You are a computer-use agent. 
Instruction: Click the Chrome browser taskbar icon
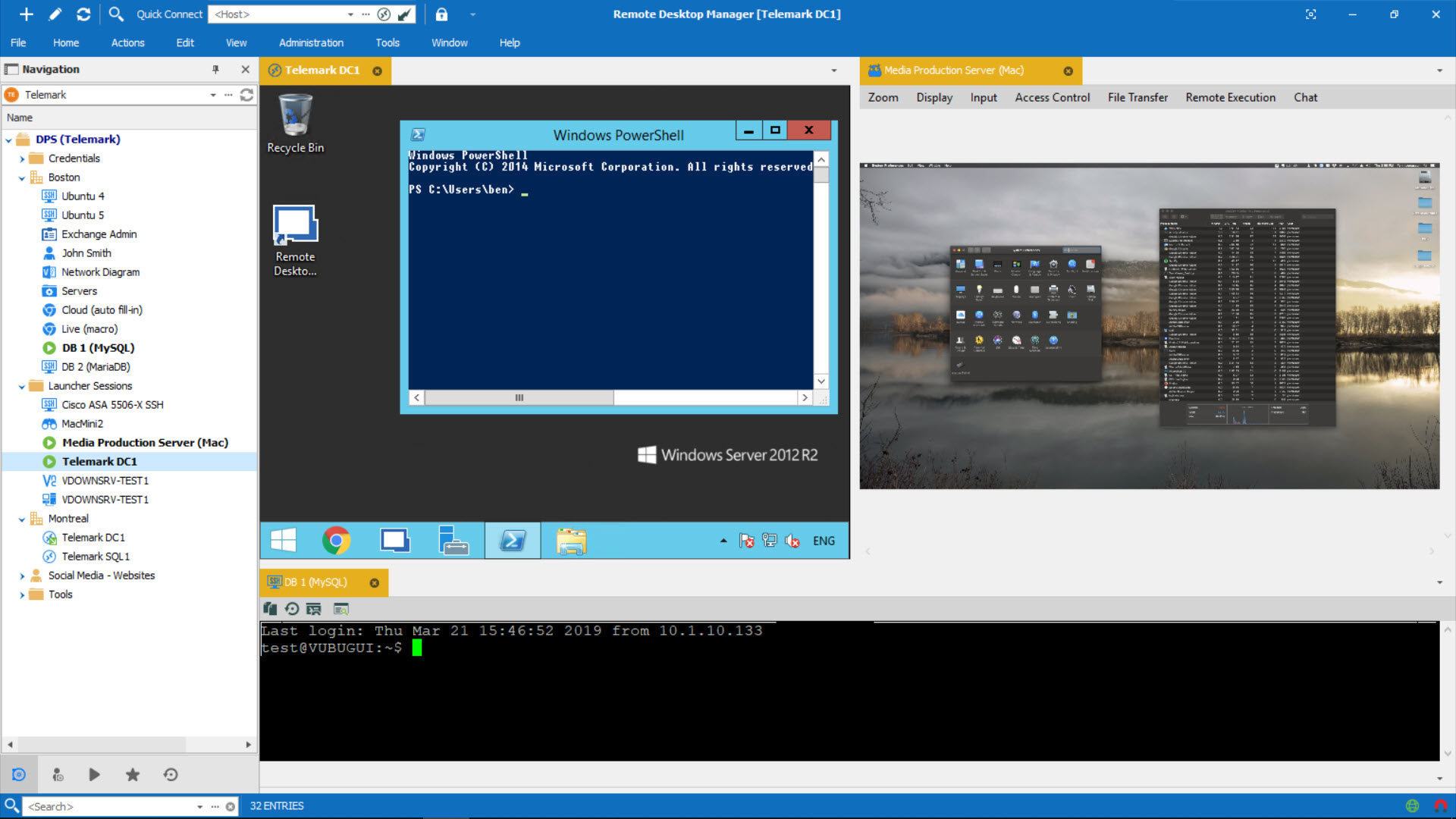click(x=337, y=540)
